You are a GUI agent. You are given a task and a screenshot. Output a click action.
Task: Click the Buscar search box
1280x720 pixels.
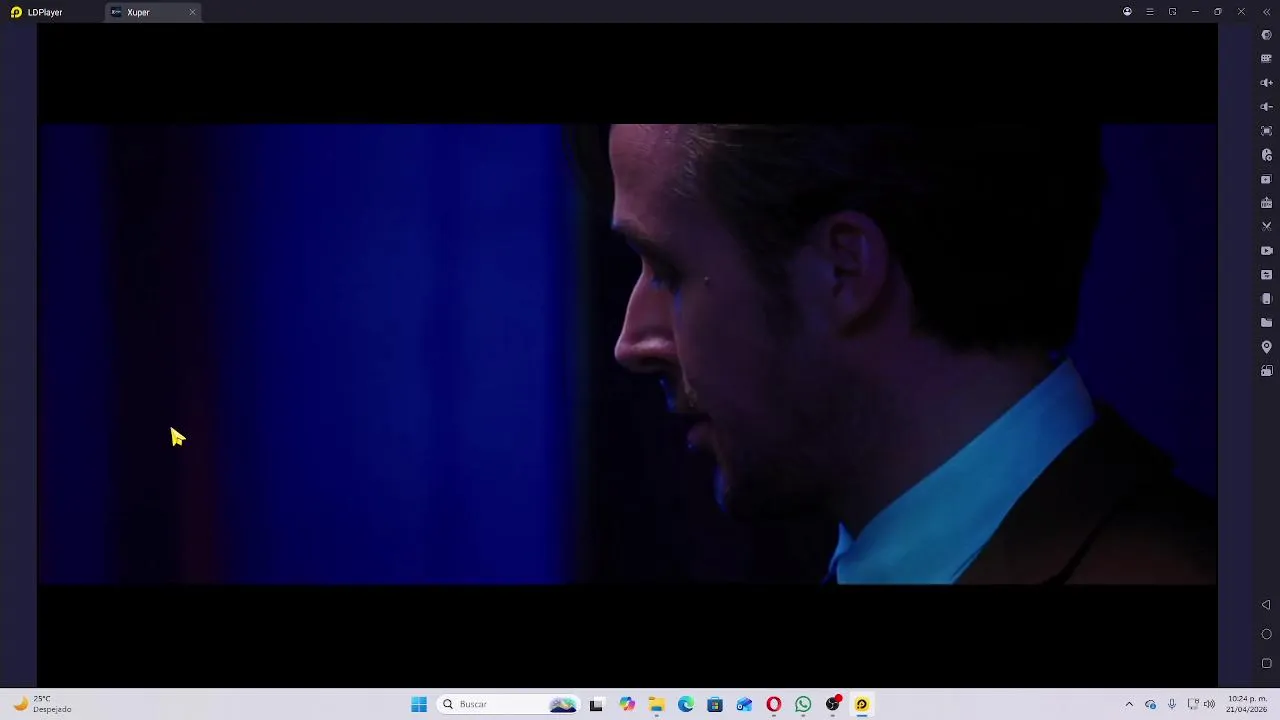(509, 704)
